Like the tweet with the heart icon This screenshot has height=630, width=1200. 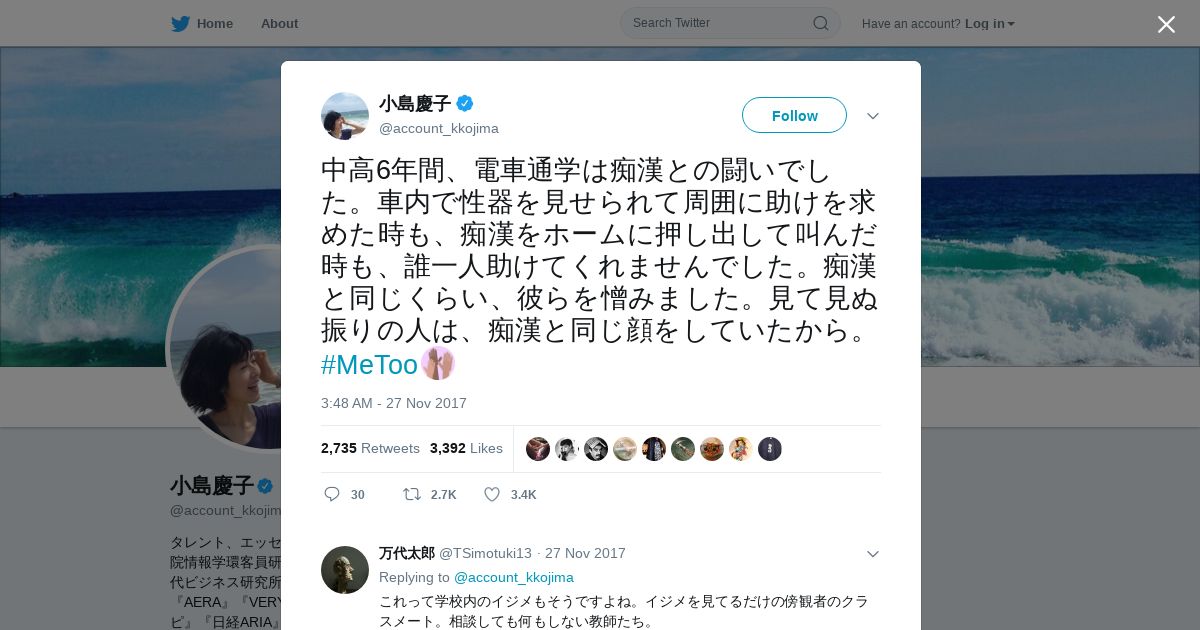(x=492, y=494)
